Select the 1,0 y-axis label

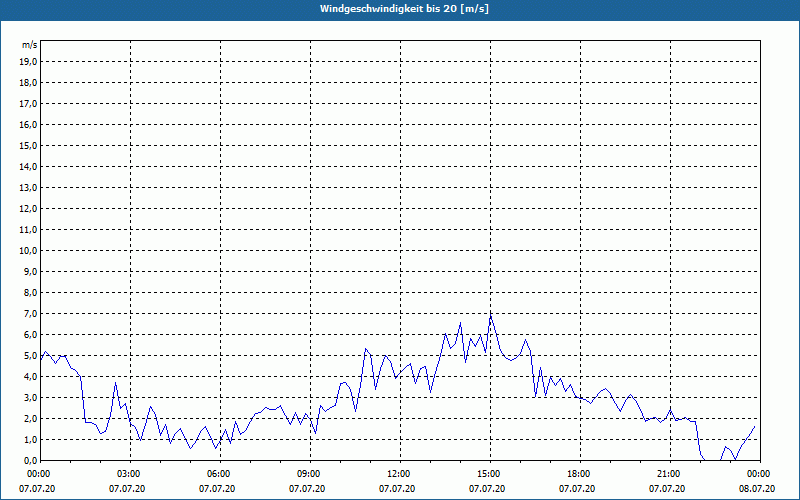31,439
